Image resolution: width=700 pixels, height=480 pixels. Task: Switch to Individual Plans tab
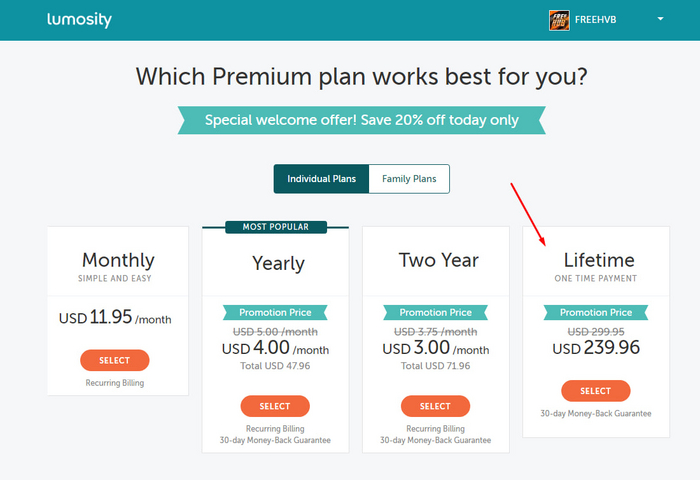(x=321, y=179)
